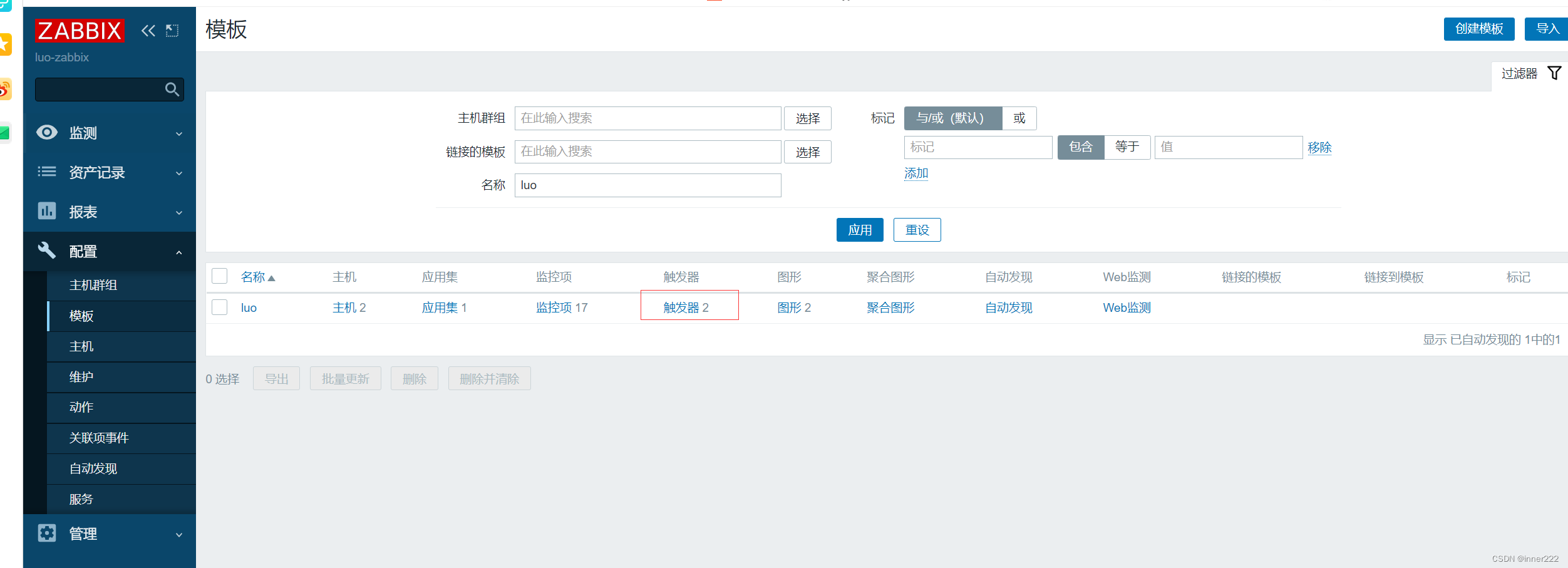Click the 标记 tag name input
The image size is (1568, 568).
click(x=978, y=147)
